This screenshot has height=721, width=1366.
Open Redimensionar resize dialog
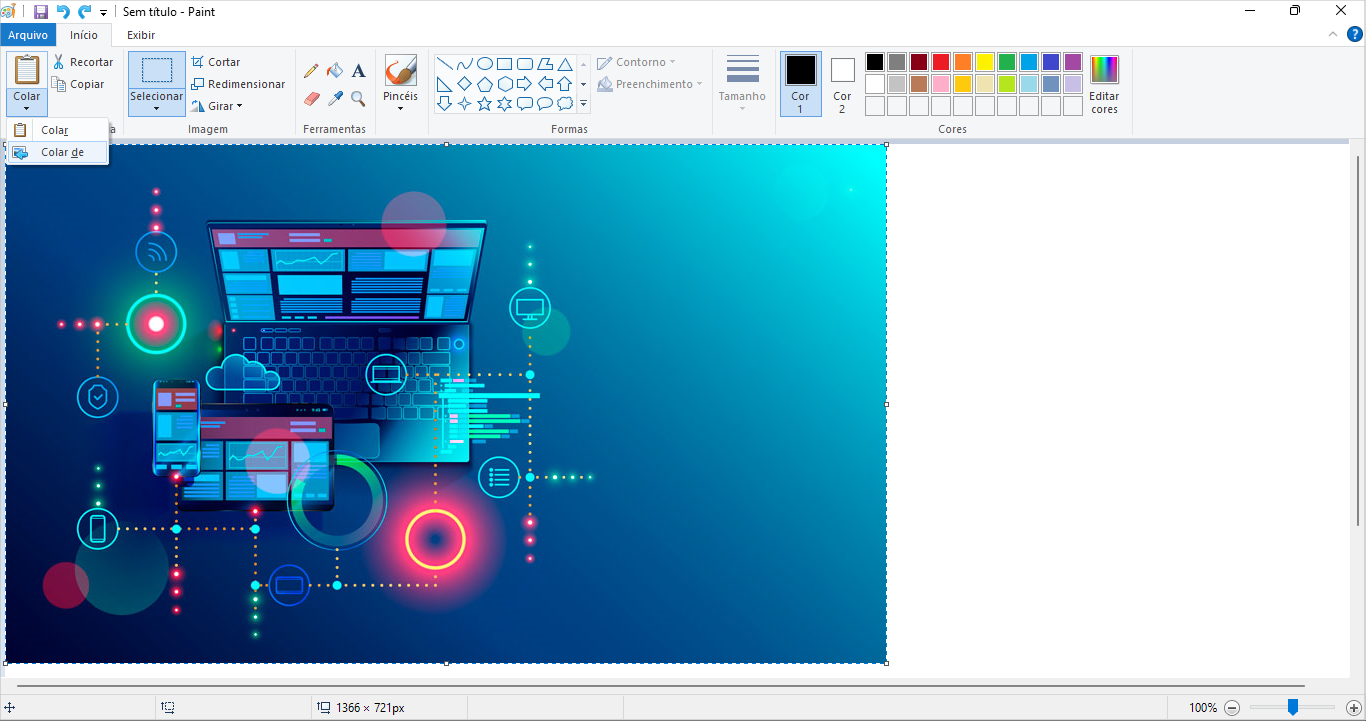238,84
